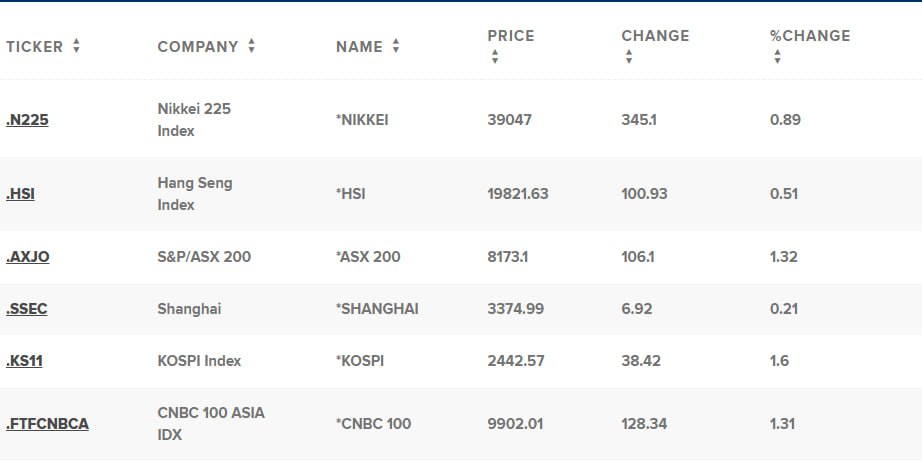Click the PRICE column header text
This screenshot has width=922, height=462.
511,36
